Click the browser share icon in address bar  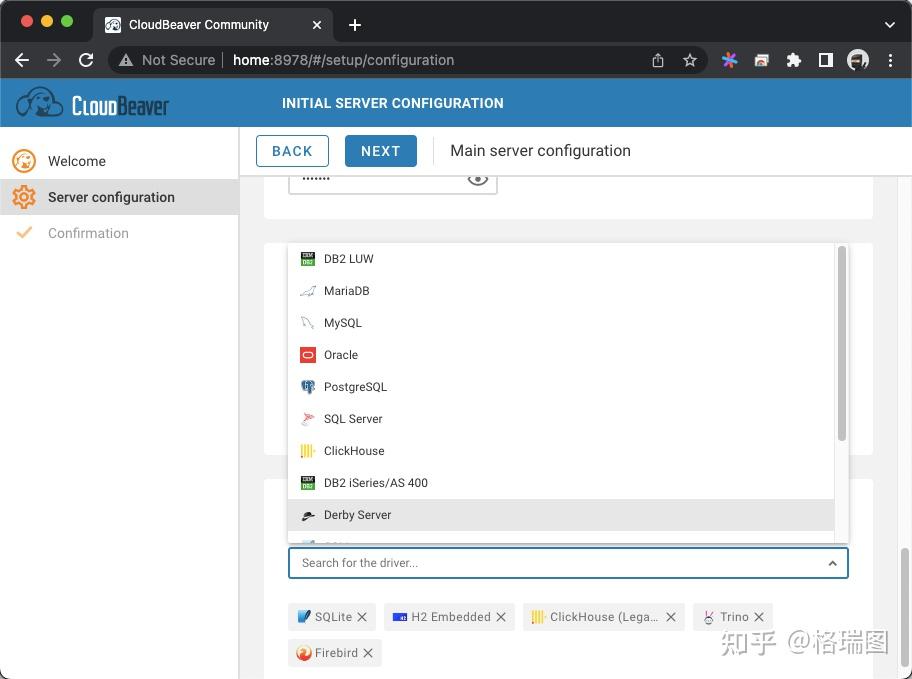(x=658, y=60)
